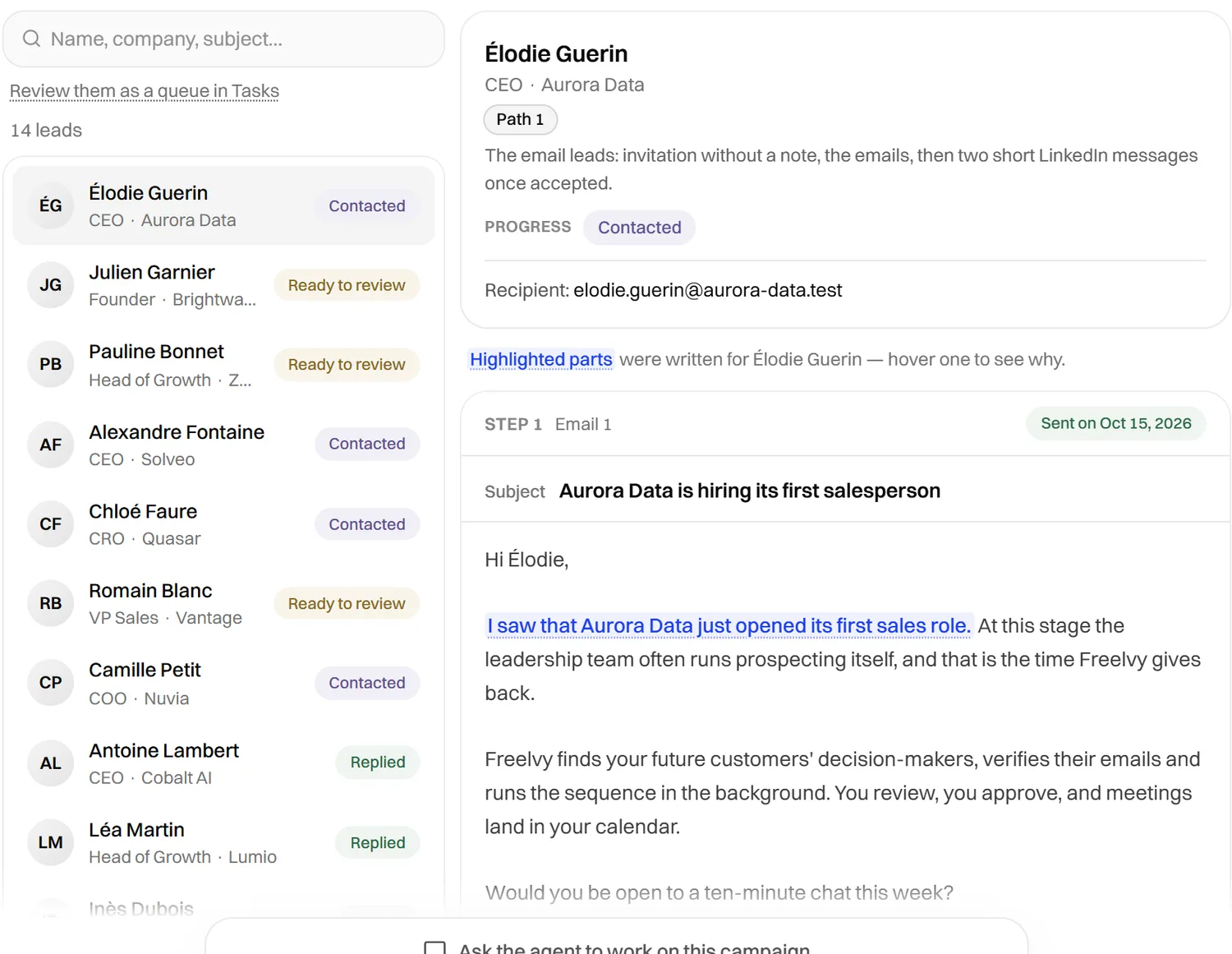Click the RB avatar for Romain Blanc
Viewport: 1232px width, 954px height.
[x=51, y=603]
